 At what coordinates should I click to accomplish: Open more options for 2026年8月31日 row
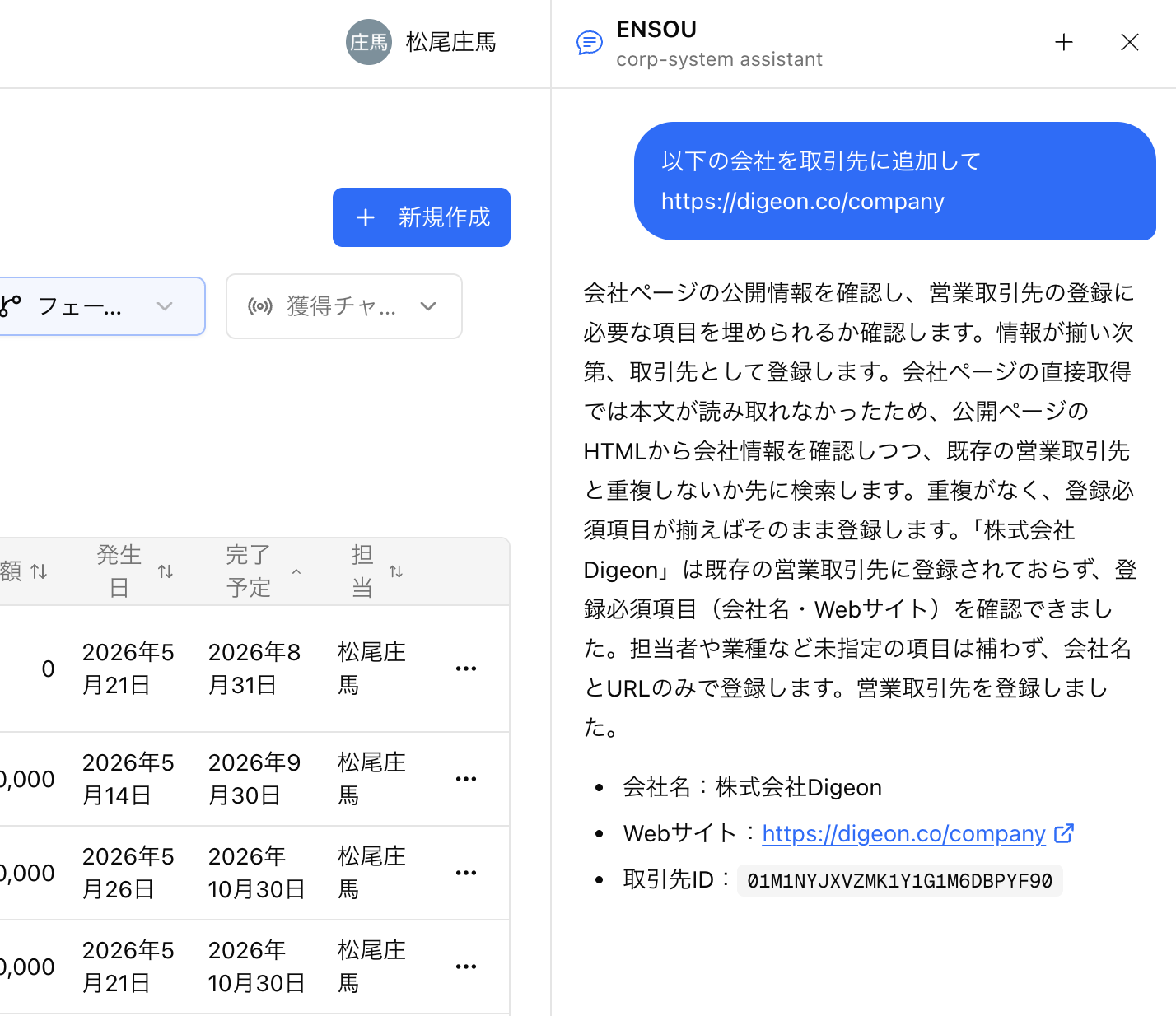pos(466,669)
